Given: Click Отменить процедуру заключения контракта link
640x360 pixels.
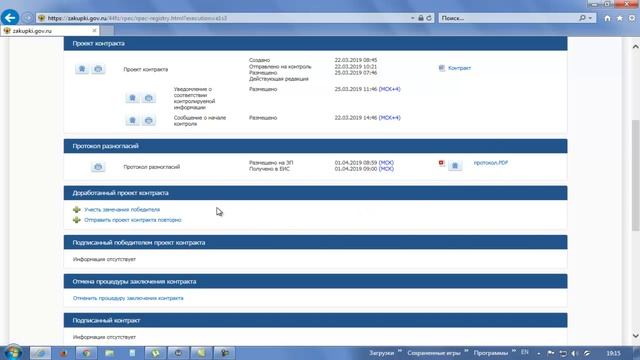Looking at the screenshot, I should [x=128, y=298].
